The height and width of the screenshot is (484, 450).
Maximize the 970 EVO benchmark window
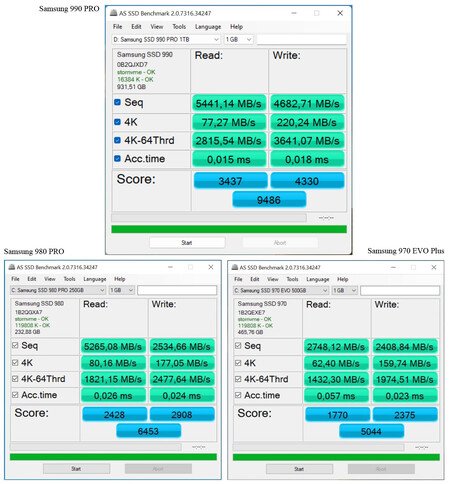pyautogui.click(x=413, y=267)
